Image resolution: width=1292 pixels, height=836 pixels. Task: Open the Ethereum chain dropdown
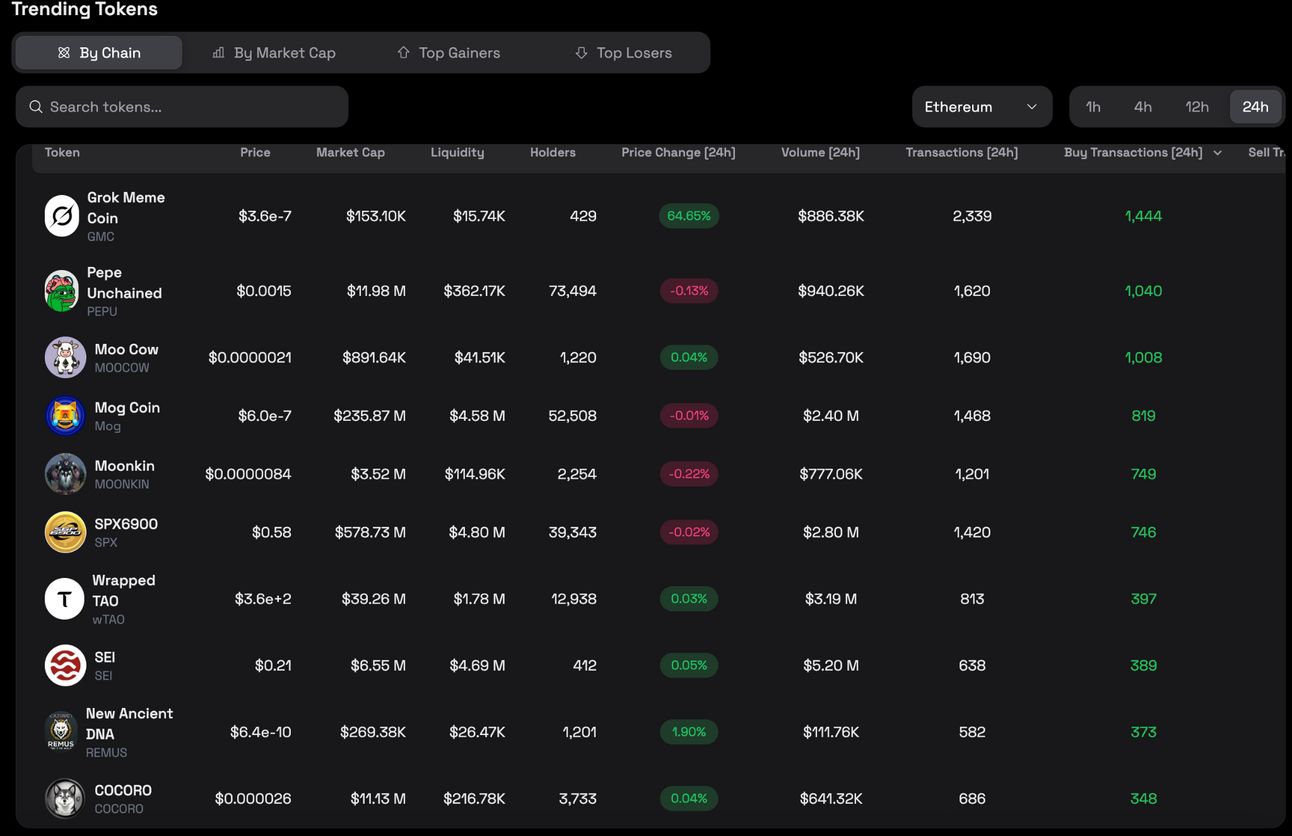click(982, 107)
